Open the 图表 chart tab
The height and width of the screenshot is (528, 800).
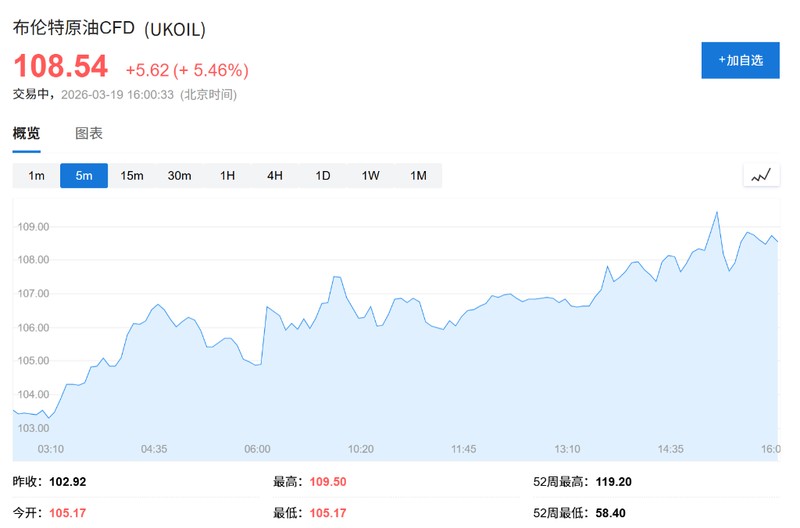[89, 134]
